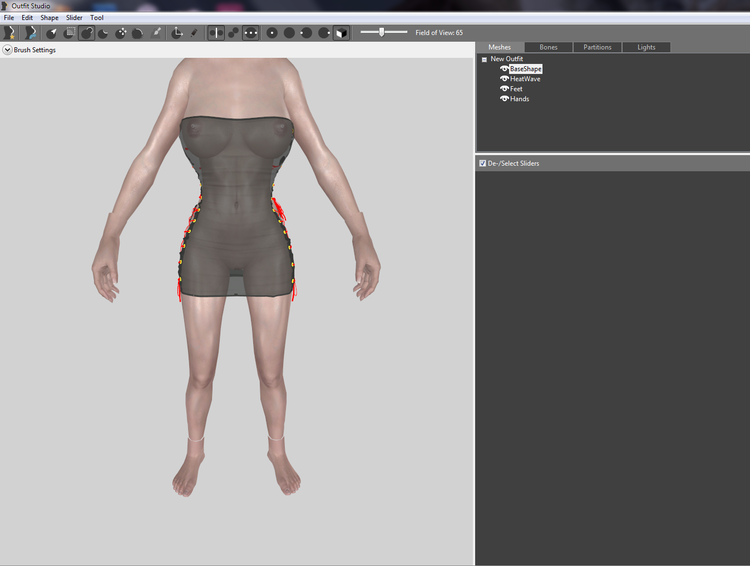Toggle X-mirror brush mode icon
Image resolution: width=750 pixels, height=566 pixels.
[216, 33]
